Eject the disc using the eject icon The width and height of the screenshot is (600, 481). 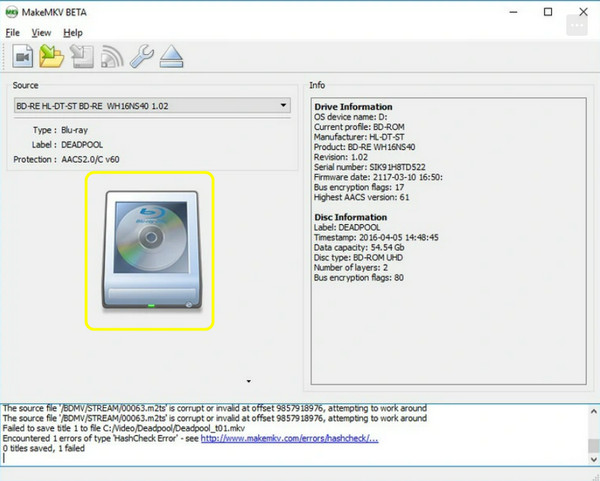click(171, 56)
